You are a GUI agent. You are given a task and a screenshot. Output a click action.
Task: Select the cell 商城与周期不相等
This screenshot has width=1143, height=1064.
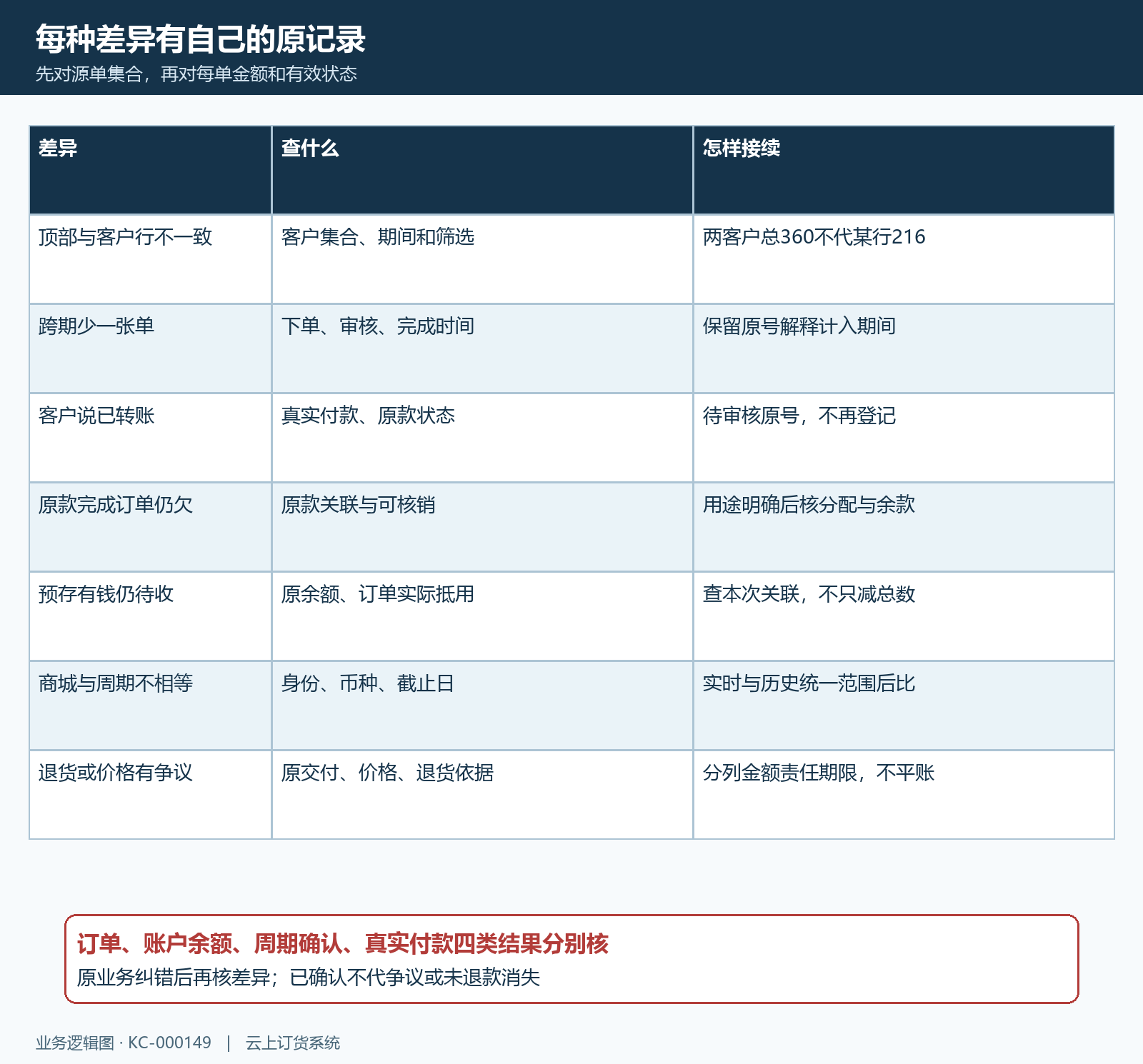click(x=150, y=706)
